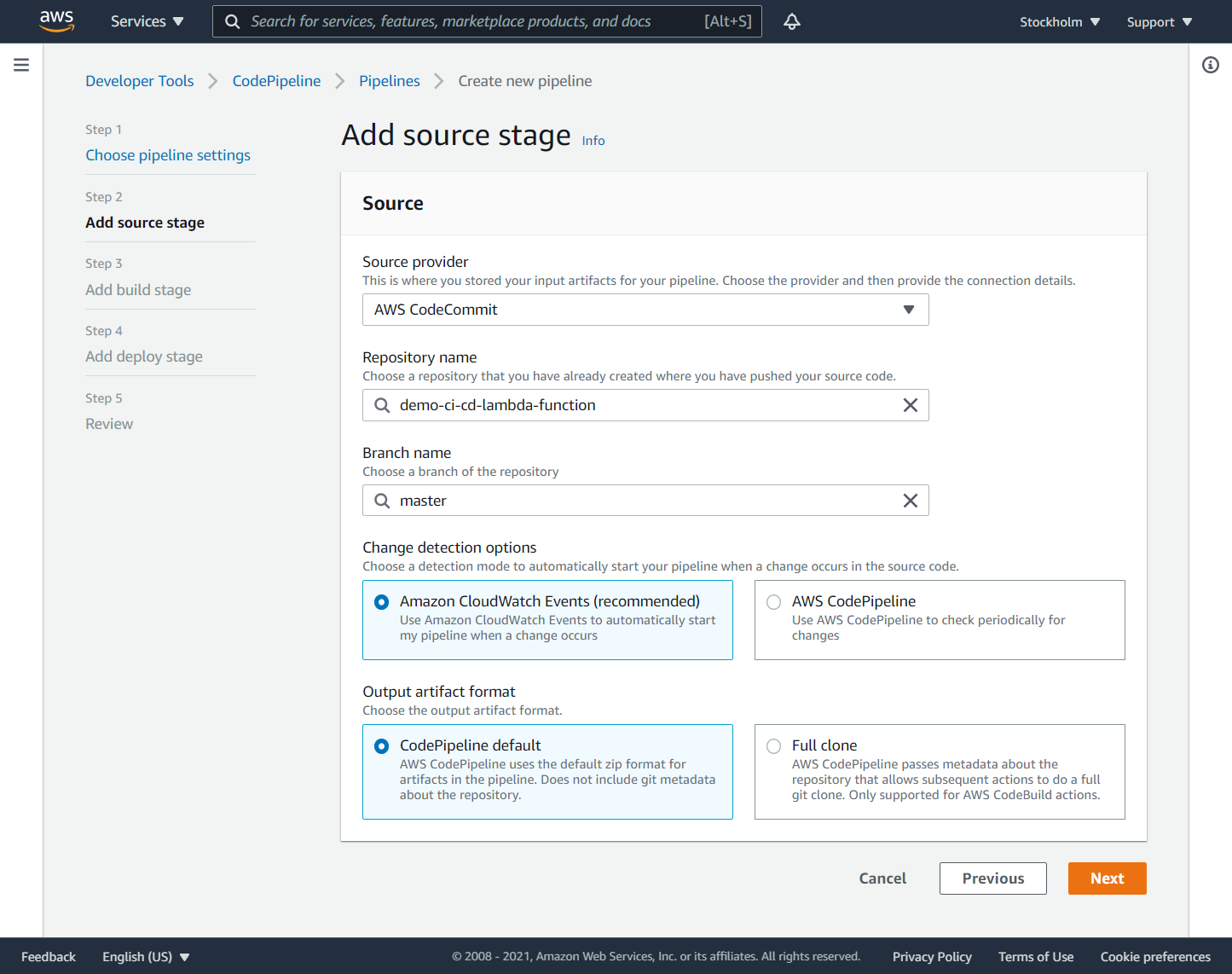Click the magnifier icon in Repository name field
1232x974 pixels.
pyautogui.click(x=382, y=405)
